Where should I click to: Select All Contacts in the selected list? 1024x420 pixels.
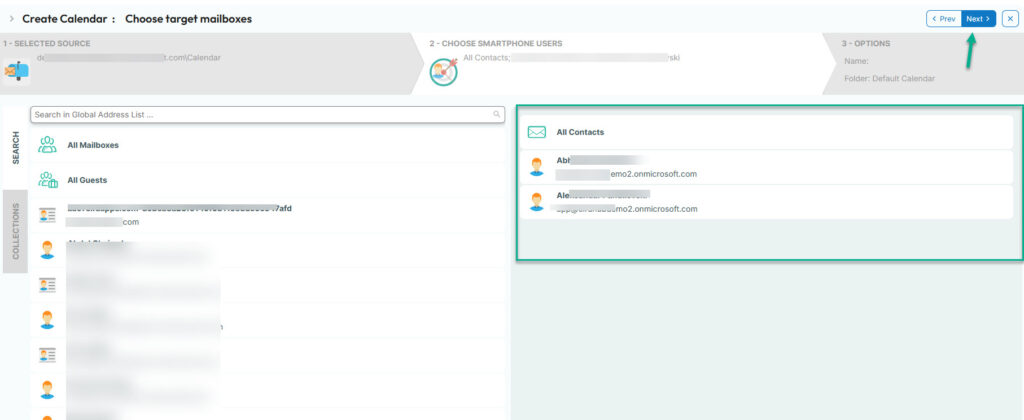click(766, 132)
